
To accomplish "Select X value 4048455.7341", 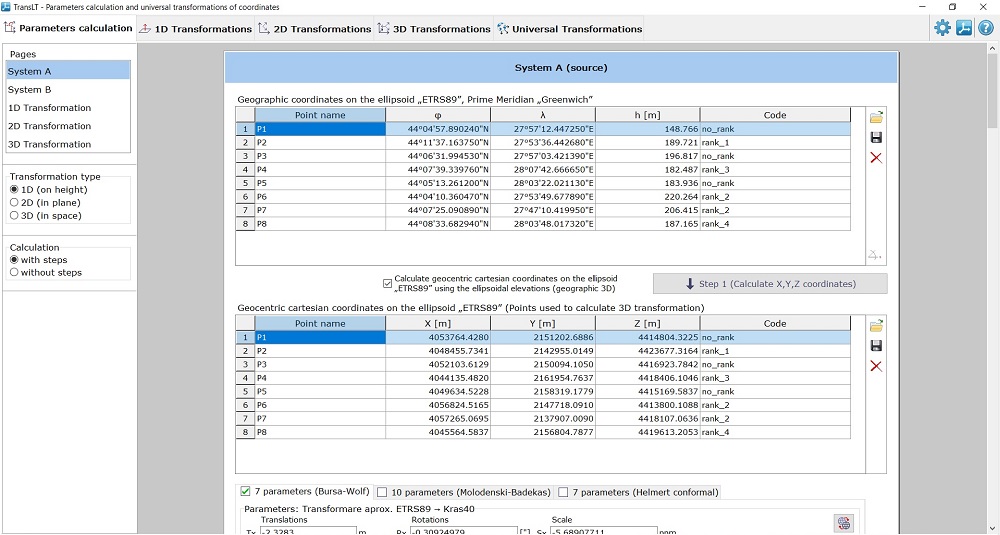I will 438,351.
